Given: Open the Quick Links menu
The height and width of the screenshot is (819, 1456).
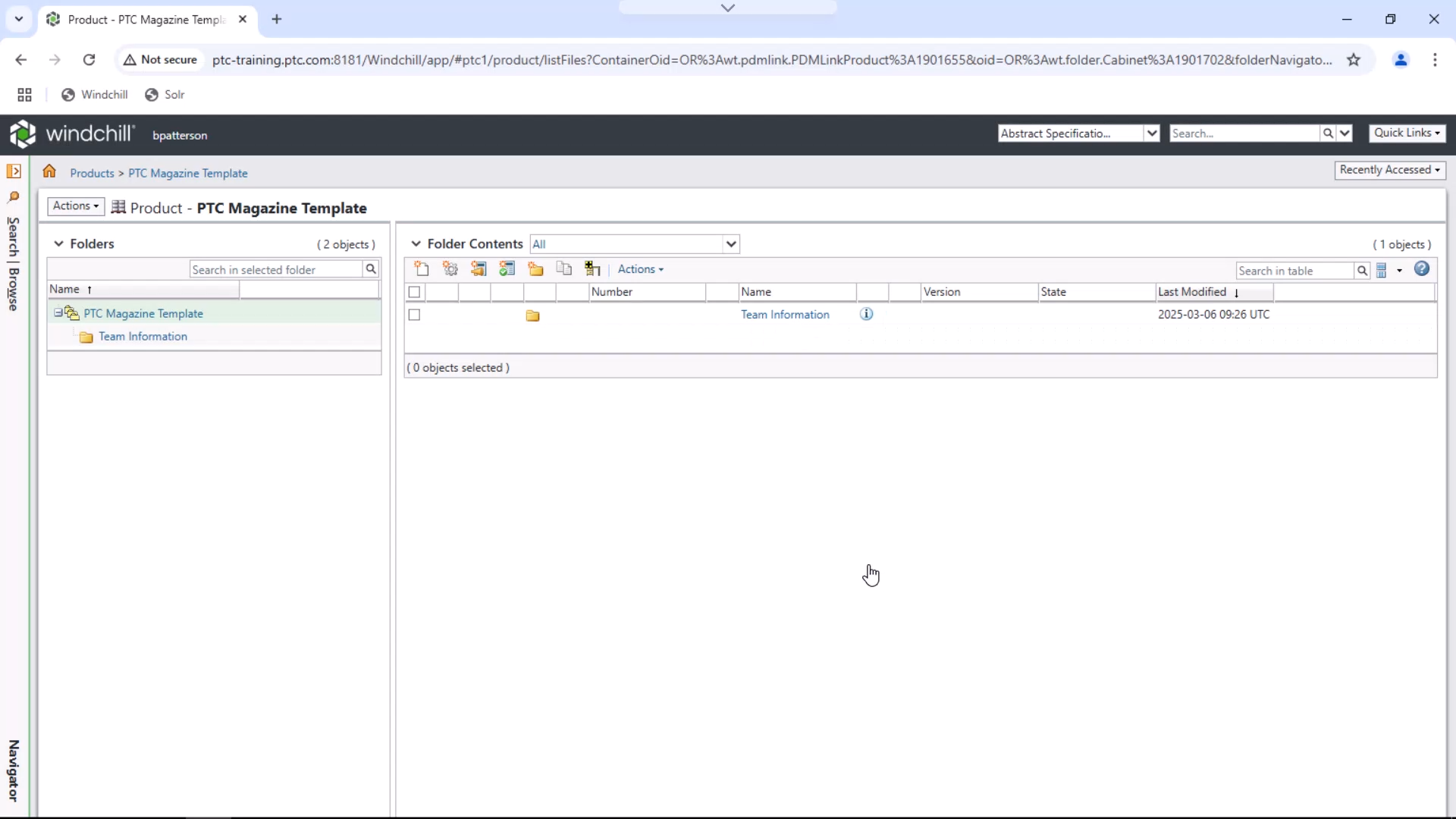Looking at the screenshot, I should [x=1407, y=132].
